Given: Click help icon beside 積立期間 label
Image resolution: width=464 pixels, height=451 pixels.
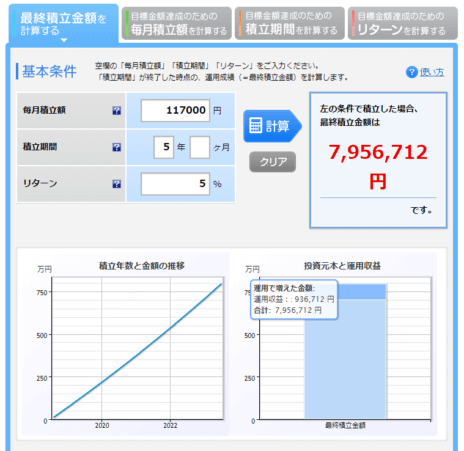Looking at the screenshot, I should (x=116, y=147).
